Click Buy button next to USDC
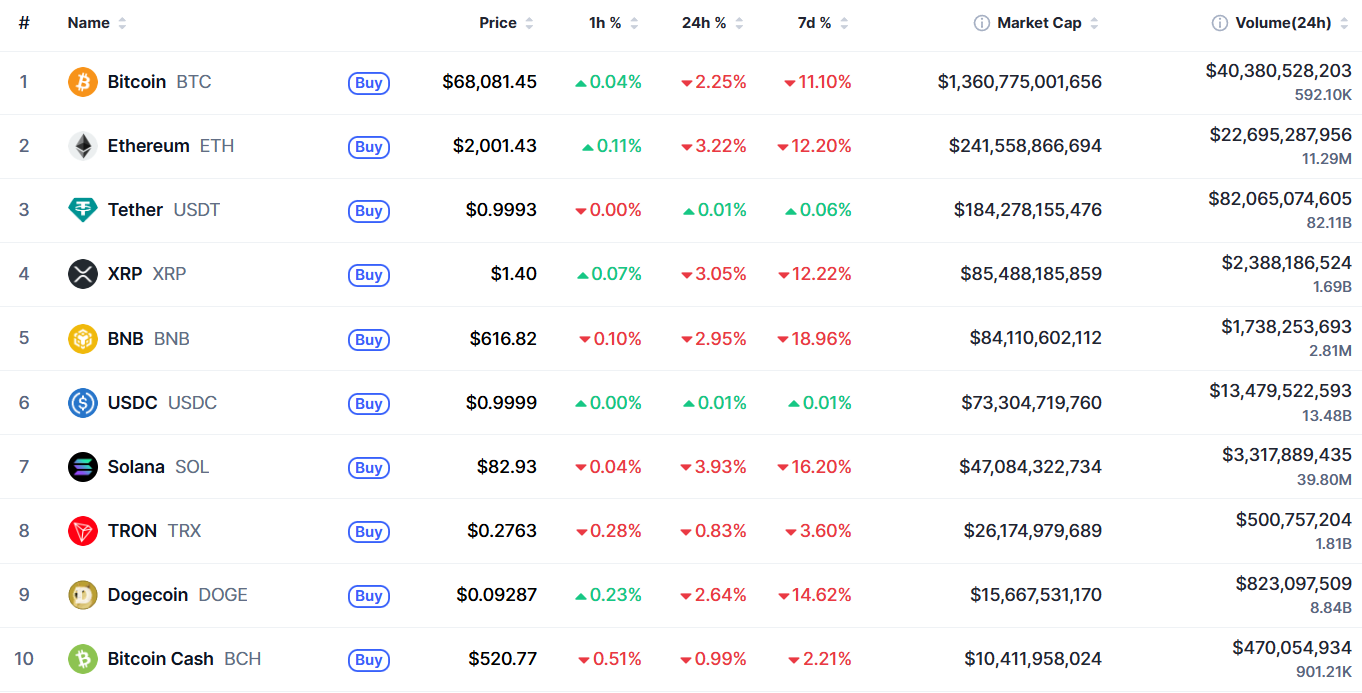The width and height of the screenshot is (1362, 693). tap(369, 404)
